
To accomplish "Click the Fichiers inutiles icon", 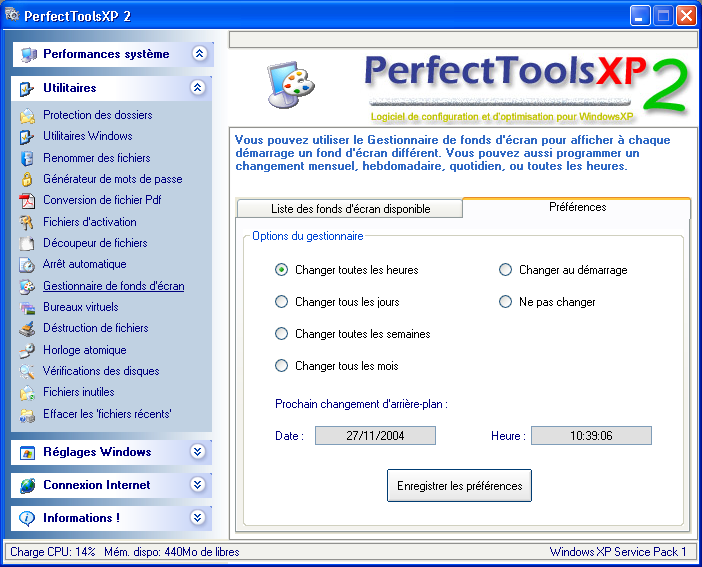I will [x=27, y=393].
